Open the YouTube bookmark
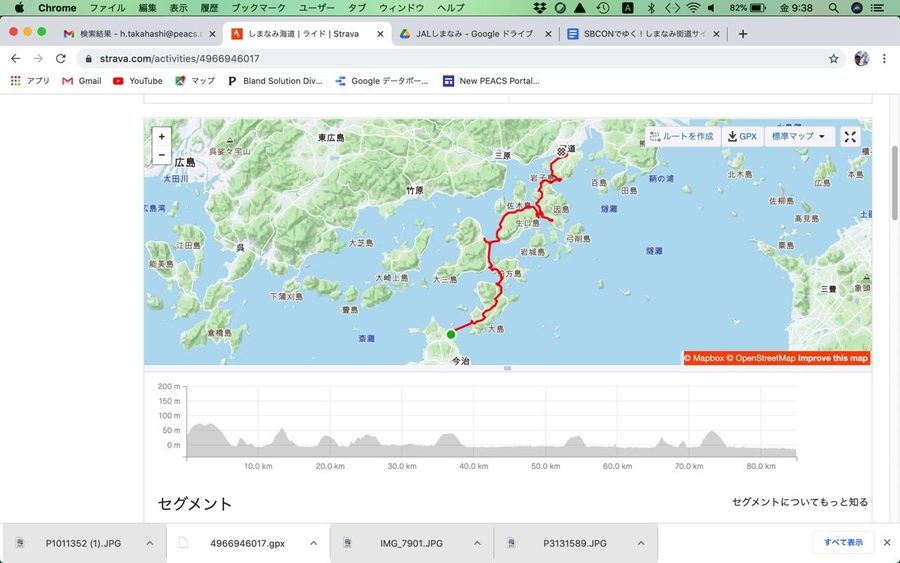Screen dimensions: 900x563 click(138, 81)
